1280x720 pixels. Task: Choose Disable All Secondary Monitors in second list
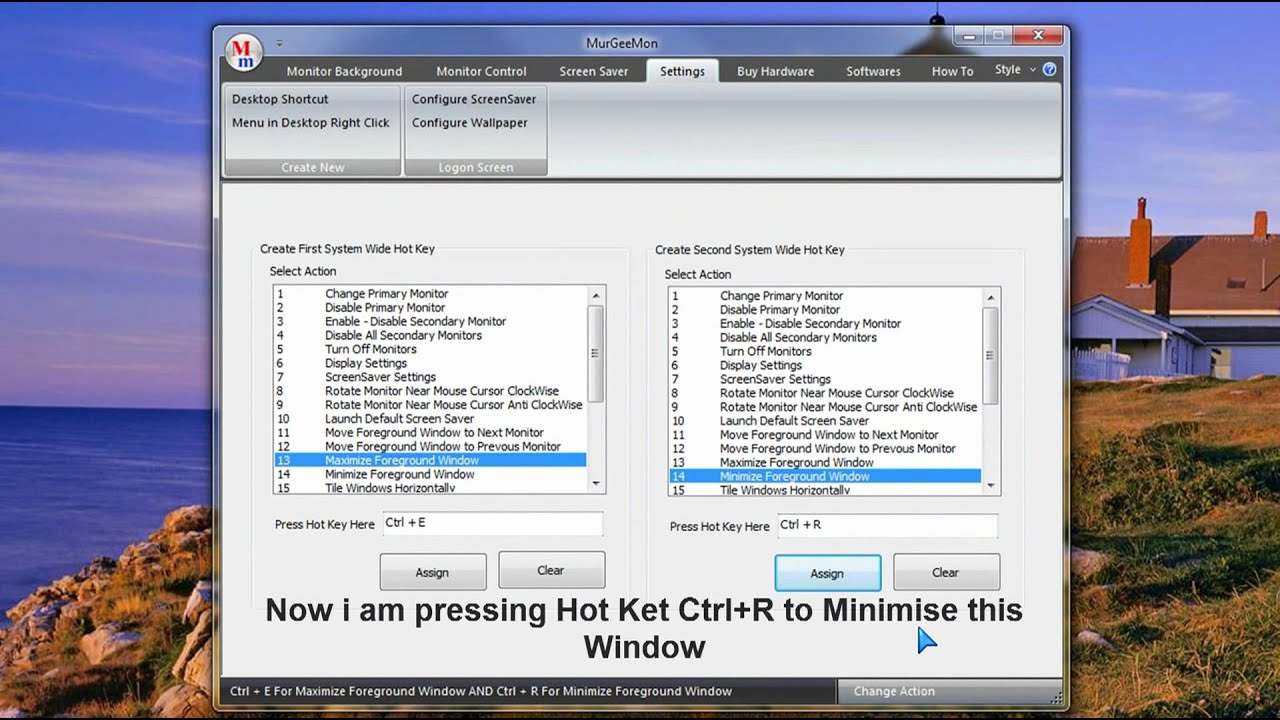point(825,338)
